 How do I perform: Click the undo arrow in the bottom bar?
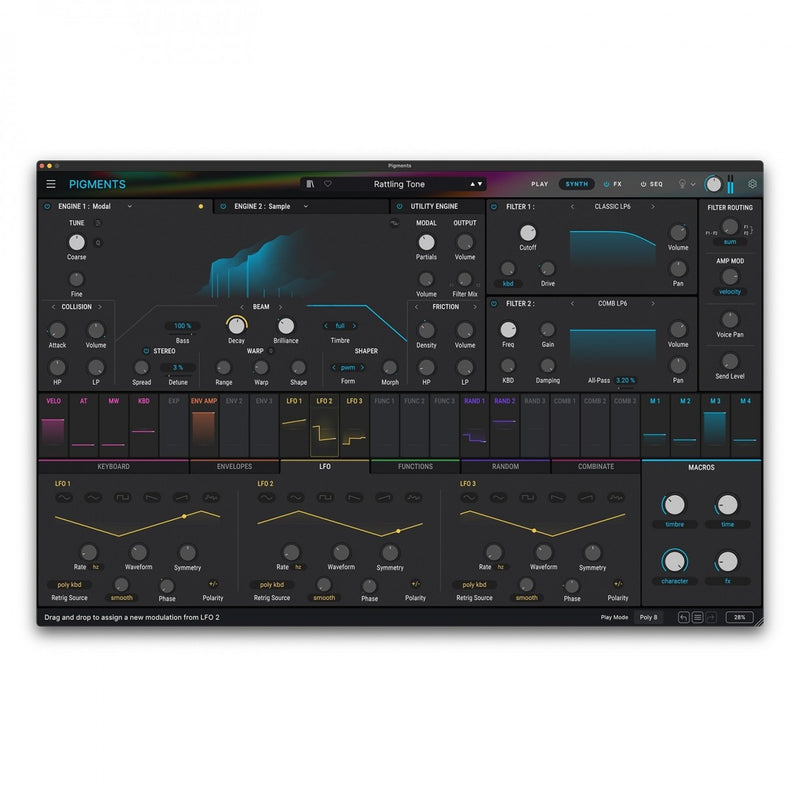[684, 618]
